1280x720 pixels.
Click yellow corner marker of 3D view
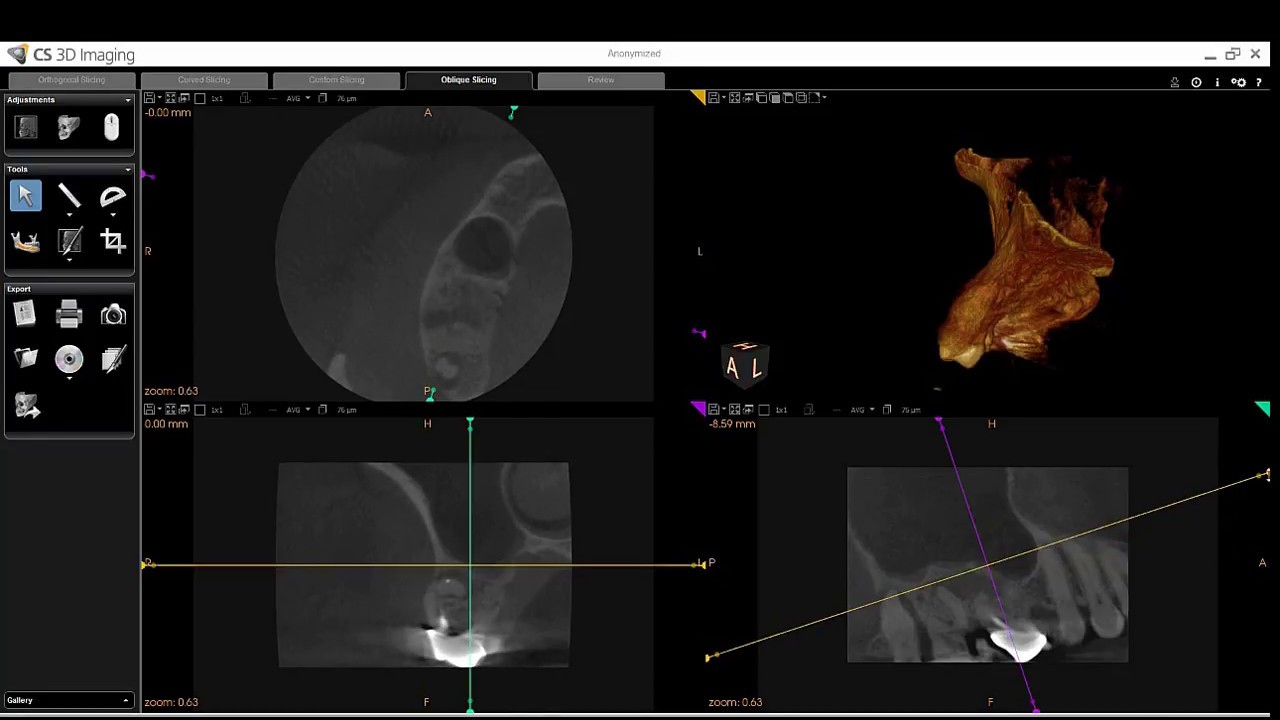698,97
